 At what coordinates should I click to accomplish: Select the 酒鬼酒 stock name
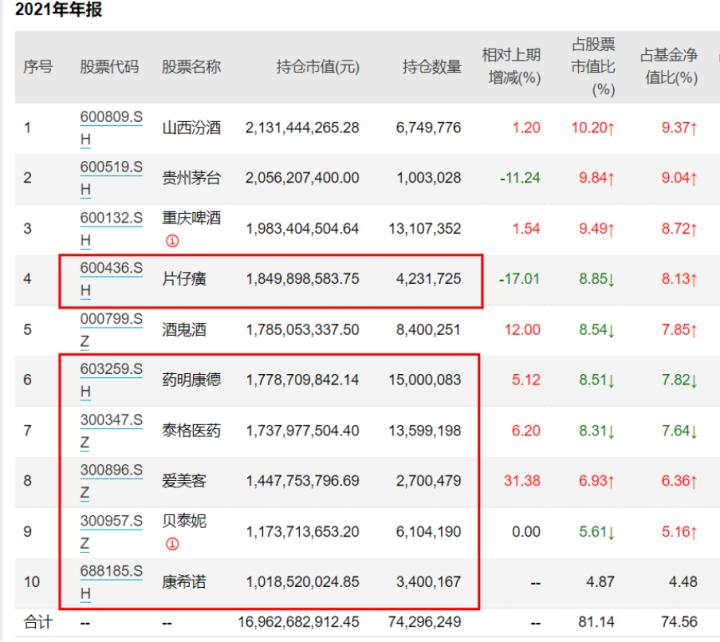coord(184,330)
